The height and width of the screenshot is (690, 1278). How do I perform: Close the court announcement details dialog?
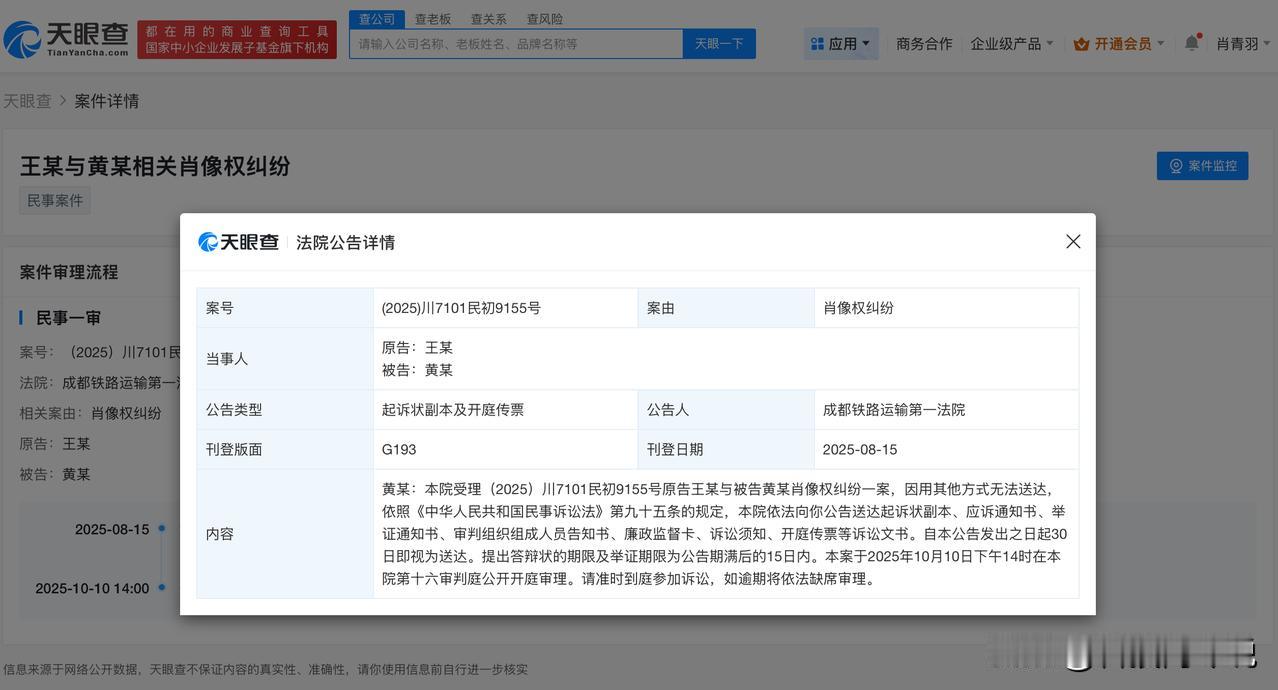click(1073, 241)
